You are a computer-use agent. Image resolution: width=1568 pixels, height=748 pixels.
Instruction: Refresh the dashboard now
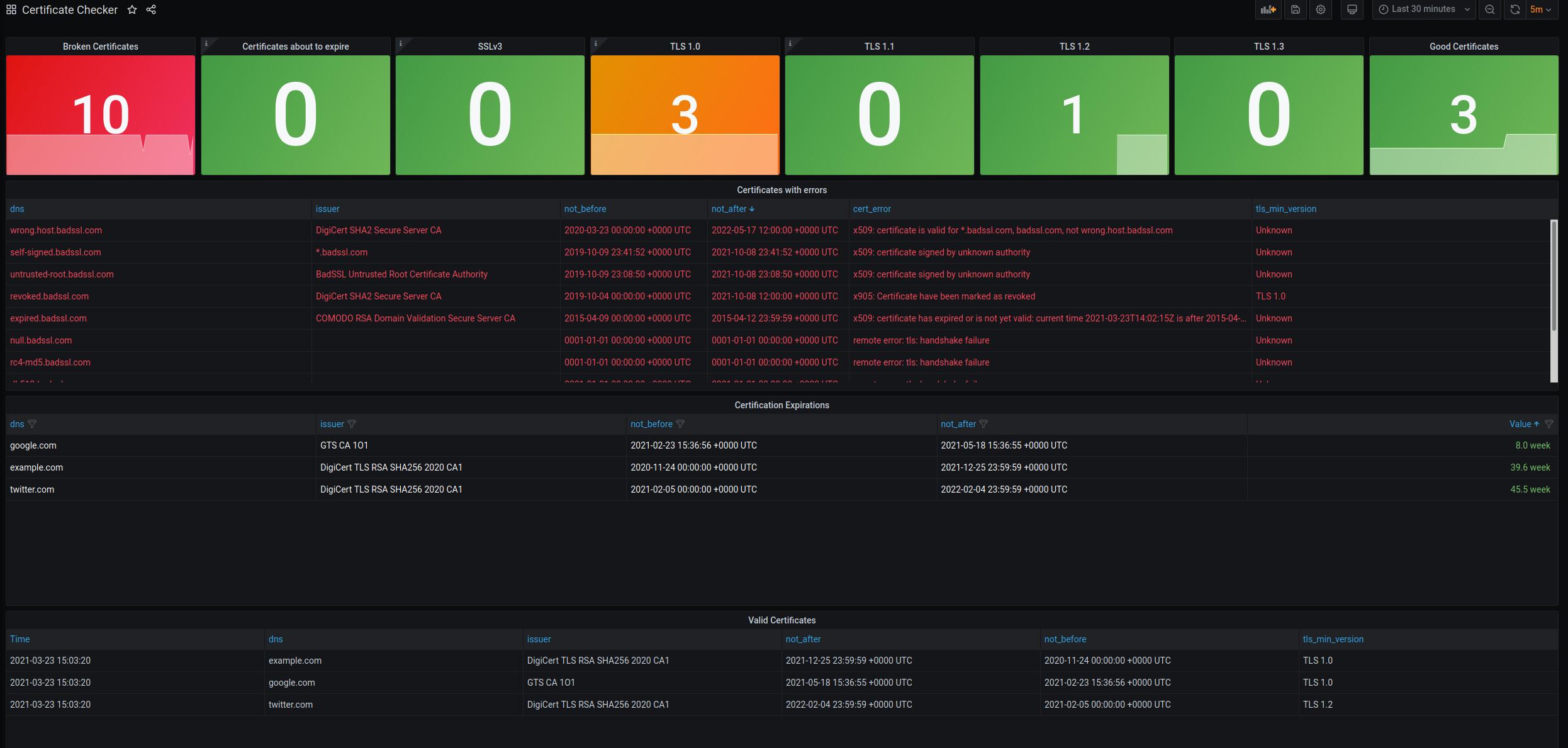tap(1515, 9)
